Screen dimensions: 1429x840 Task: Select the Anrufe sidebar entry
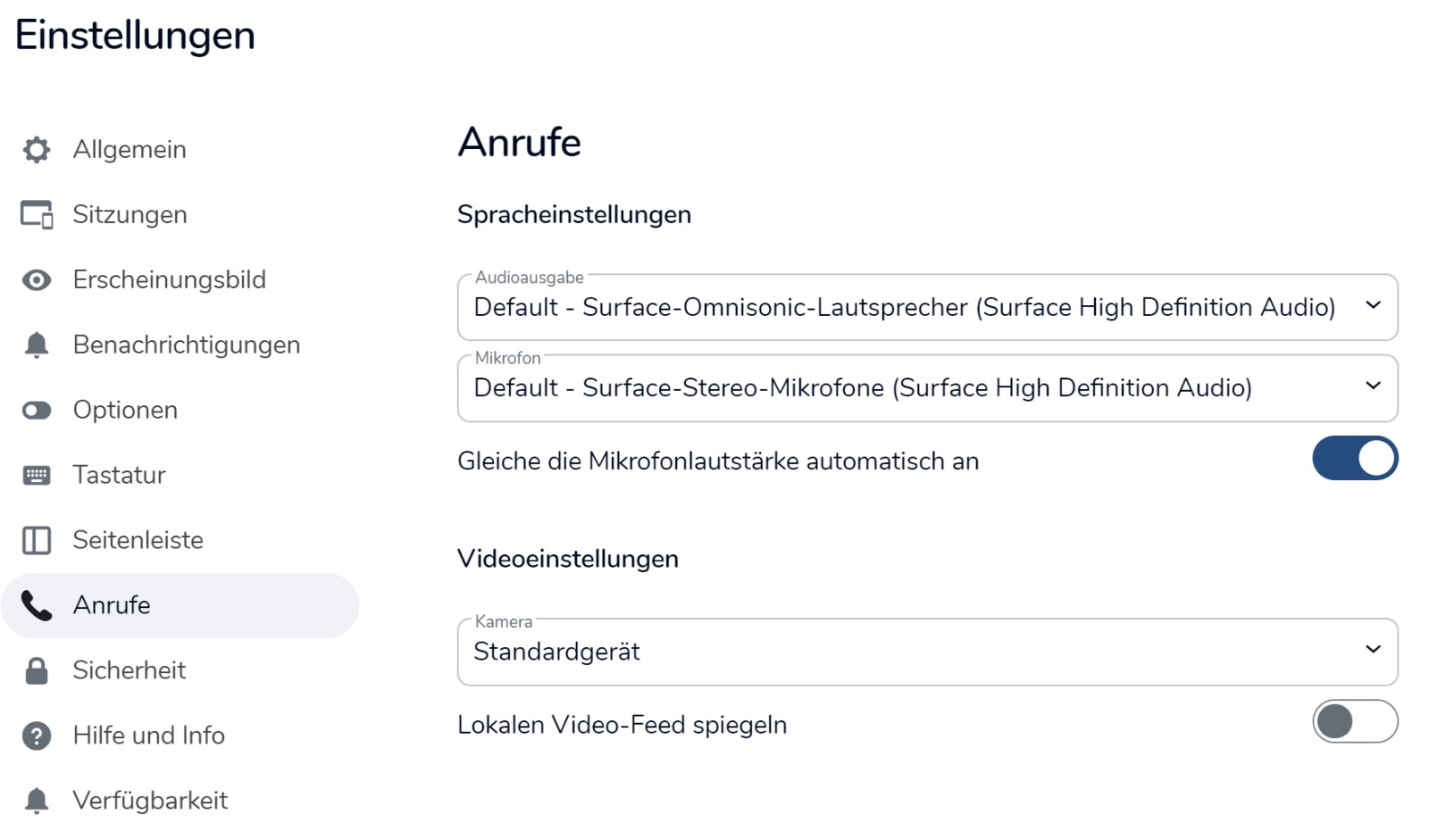(x=112, y=605)
